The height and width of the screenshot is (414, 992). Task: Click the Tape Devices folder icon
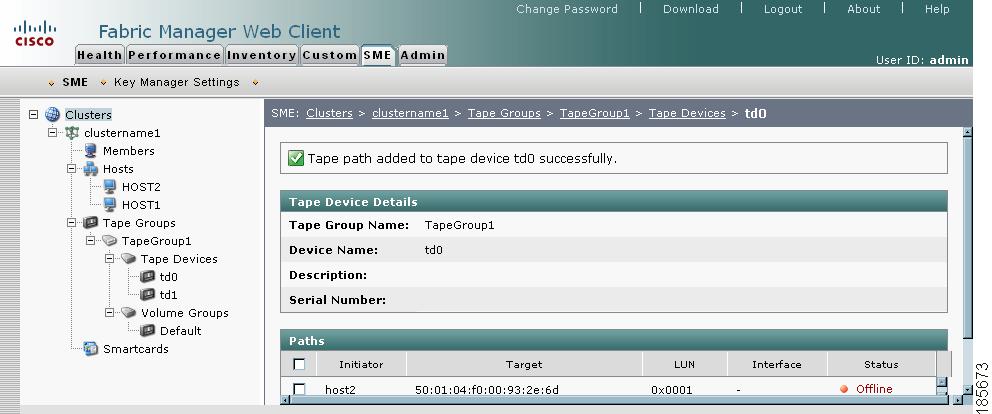point(128,258)
